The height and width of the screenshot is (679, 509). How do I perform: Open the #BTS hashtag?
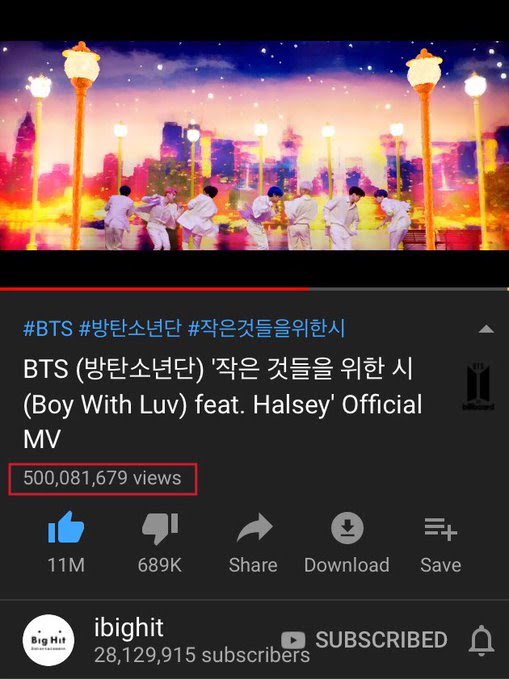click(48, 328)
